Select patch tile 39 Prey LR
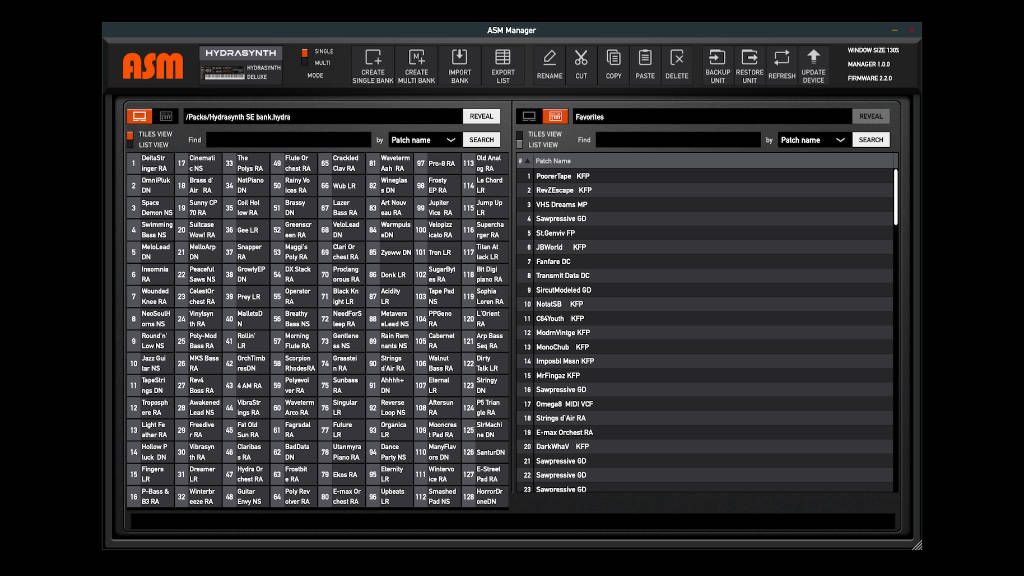1024x576 pixels. [x=246, y=296]
